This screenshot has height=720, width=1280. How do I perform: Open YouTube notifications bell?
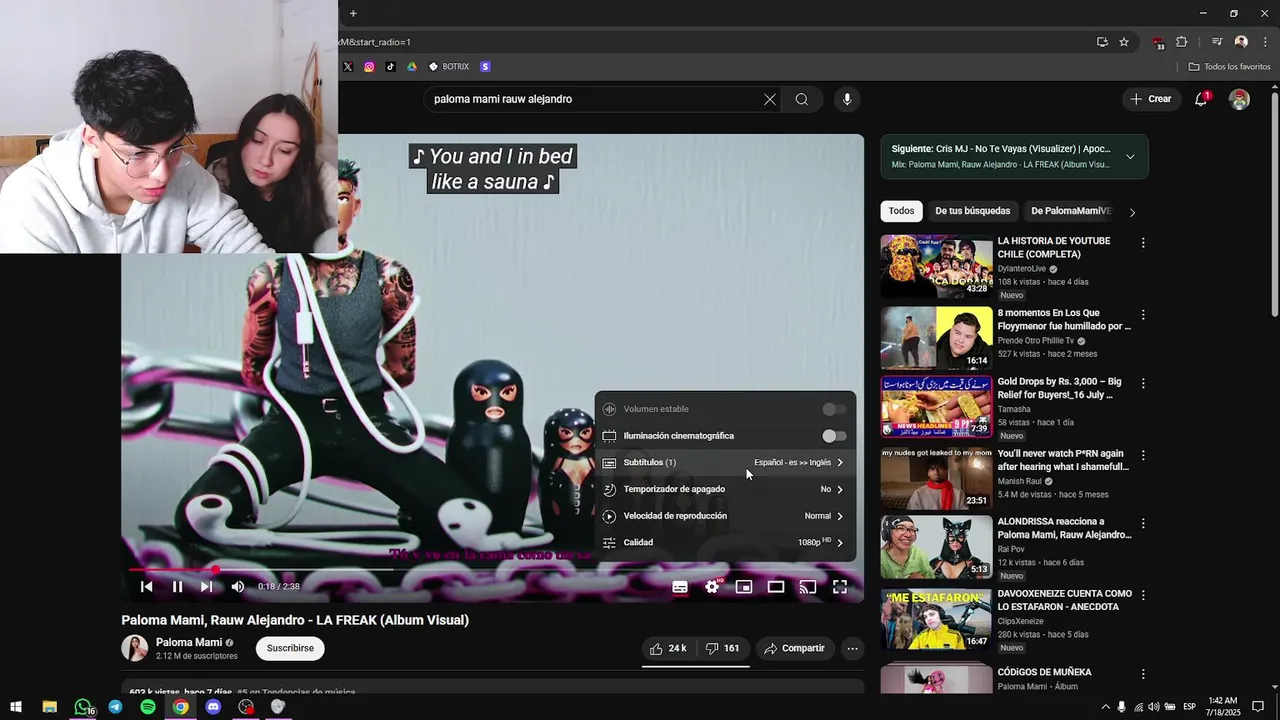[x=1201, y=99]
